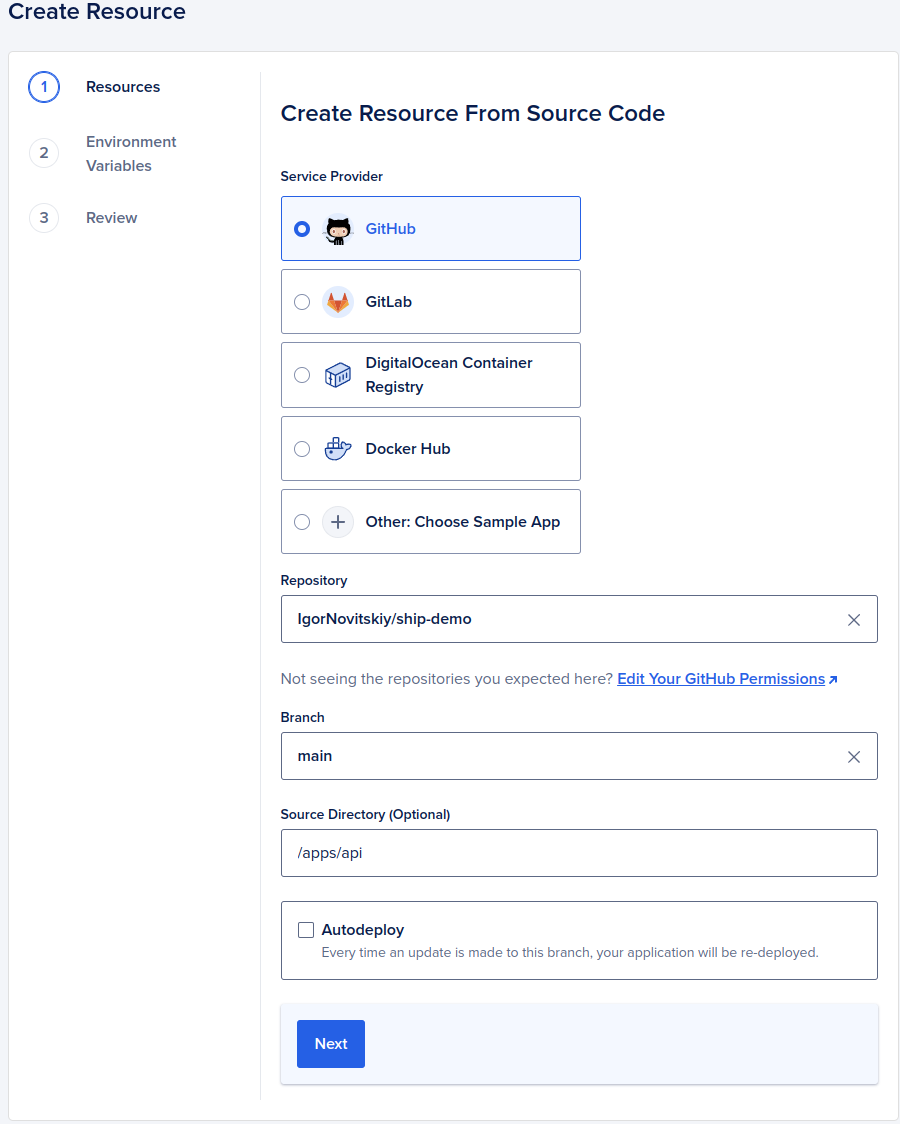Click the GitLab fox icon

(338, 301)
